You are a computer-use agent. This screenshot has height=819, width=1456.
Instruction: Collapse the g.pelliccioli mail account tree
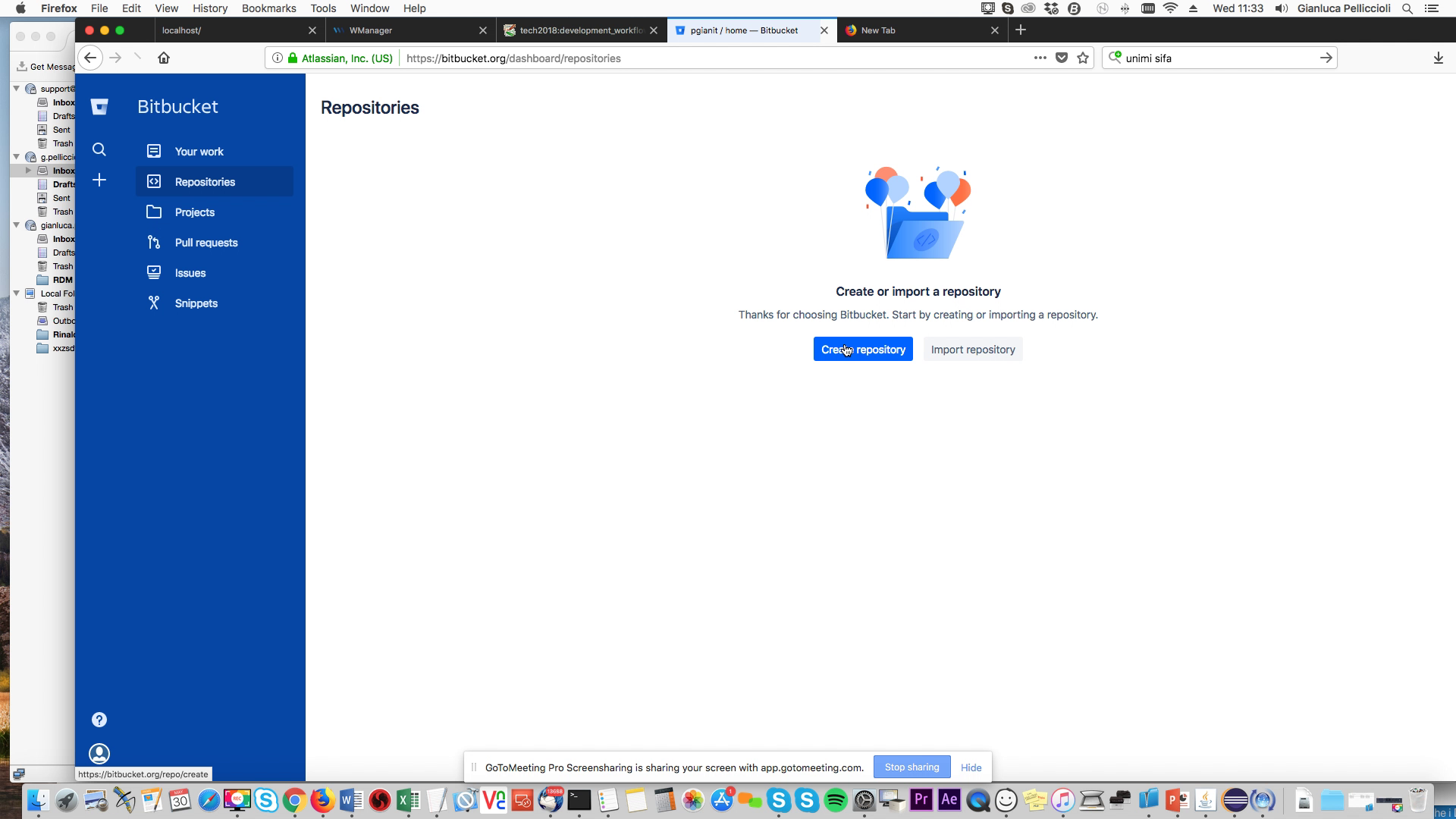(x=17, y=157)
